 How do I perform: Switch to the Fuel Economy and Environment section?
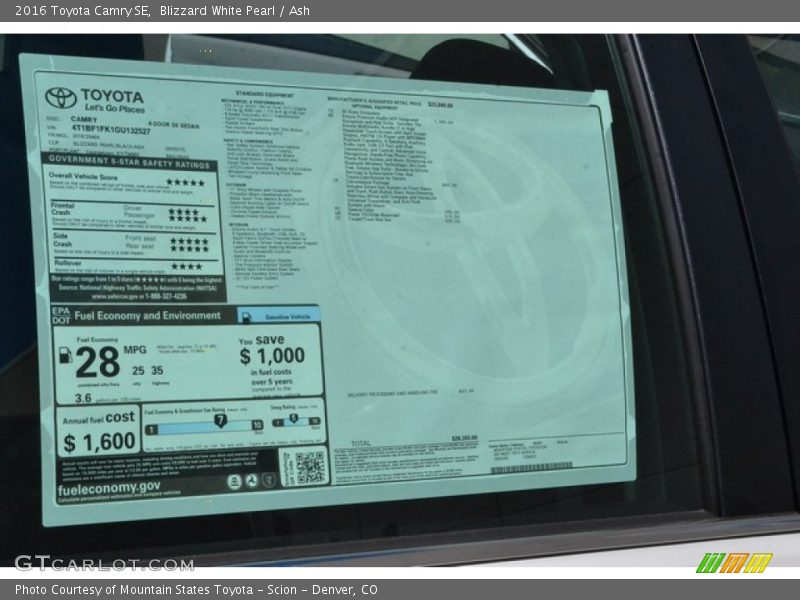tap(146, 315)
